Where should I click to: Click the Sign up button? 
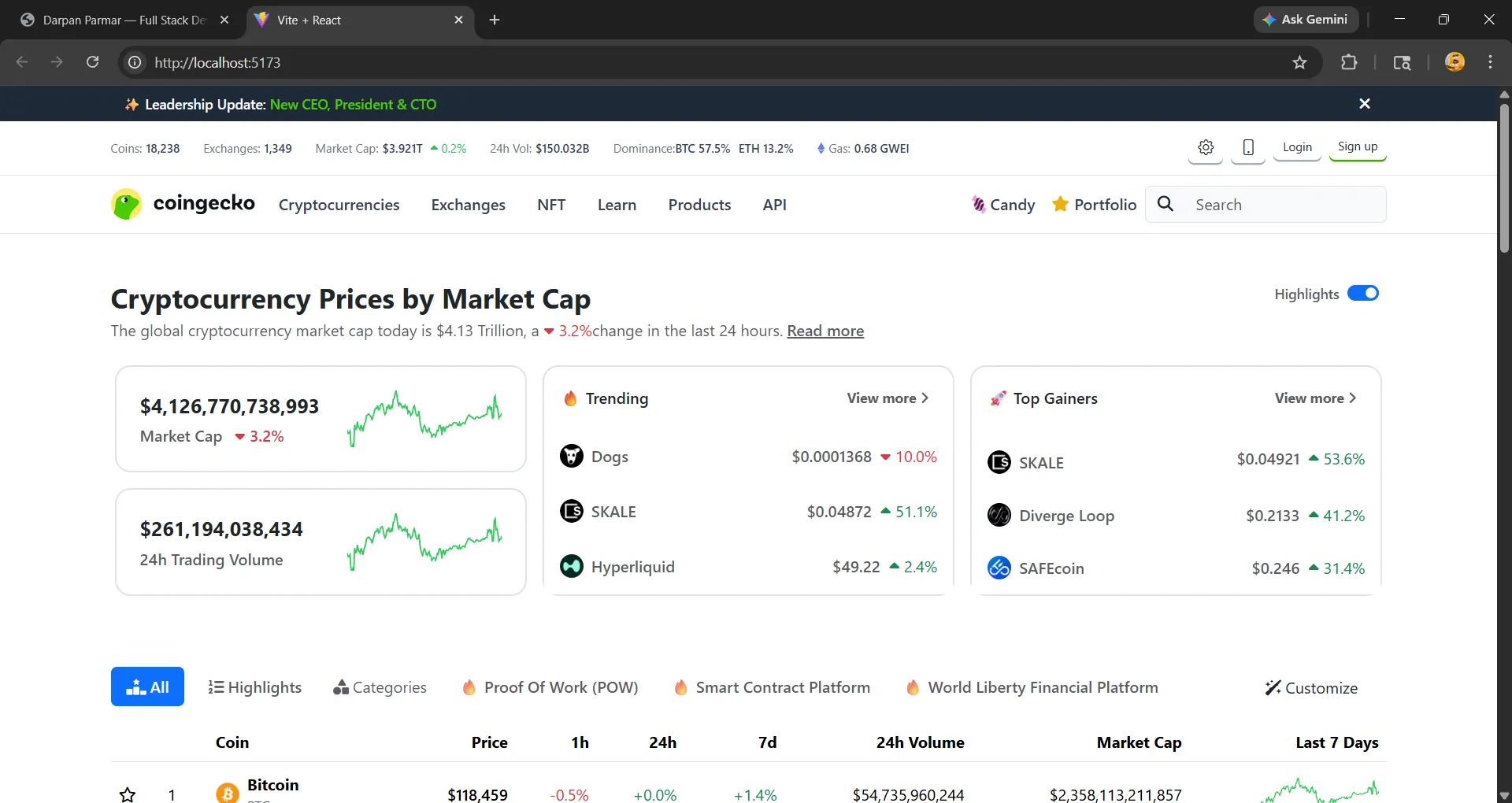[x=1358, y=146]
